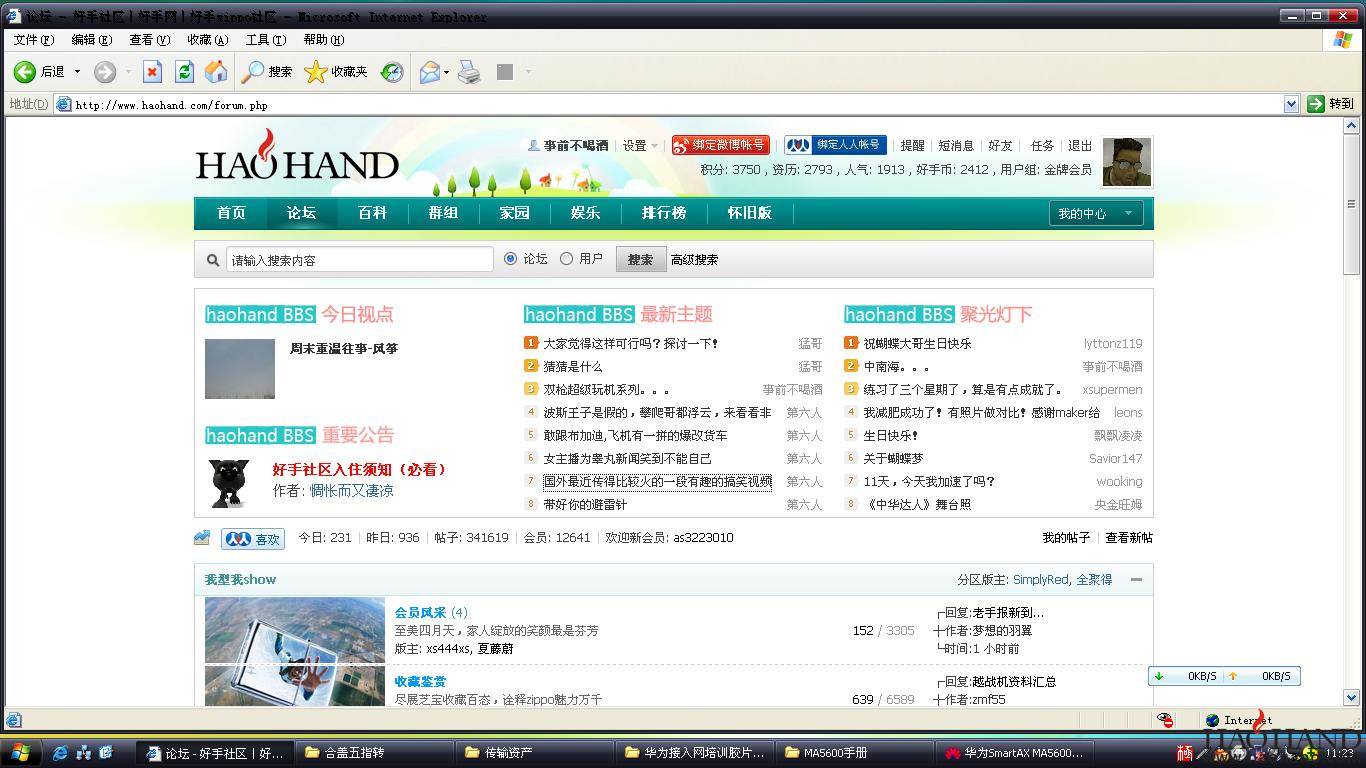Click the magnifier icon beside the forum search box

212,260
